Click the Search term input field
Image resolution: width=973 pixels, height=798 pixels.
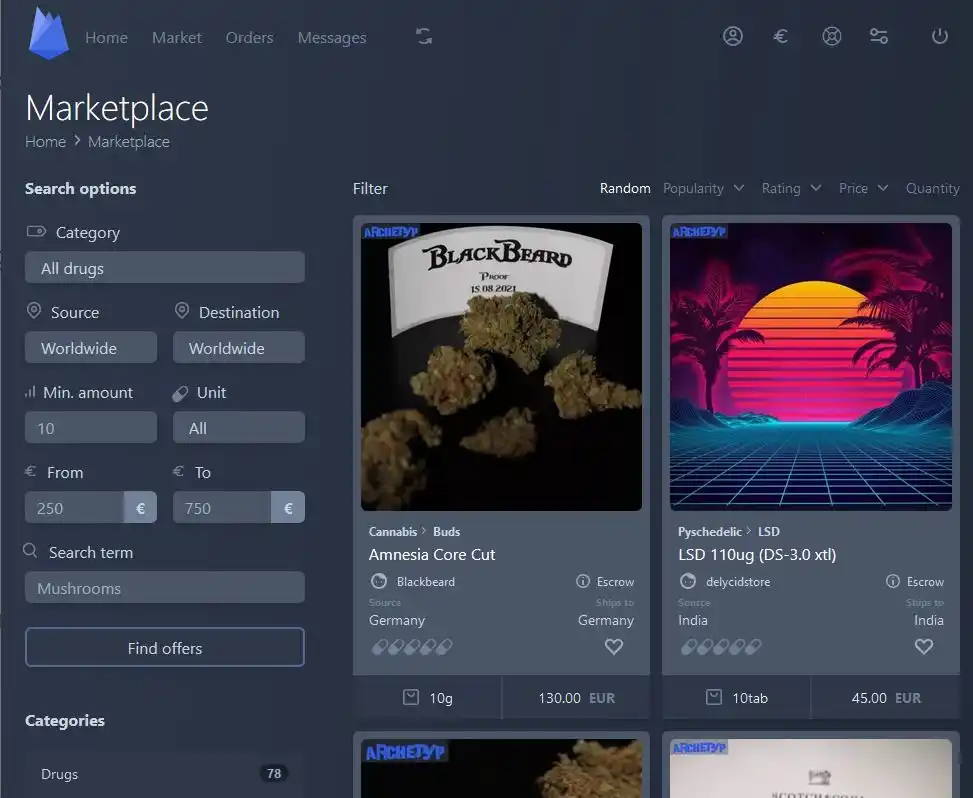pyautogui.click(x=165, y=588)
